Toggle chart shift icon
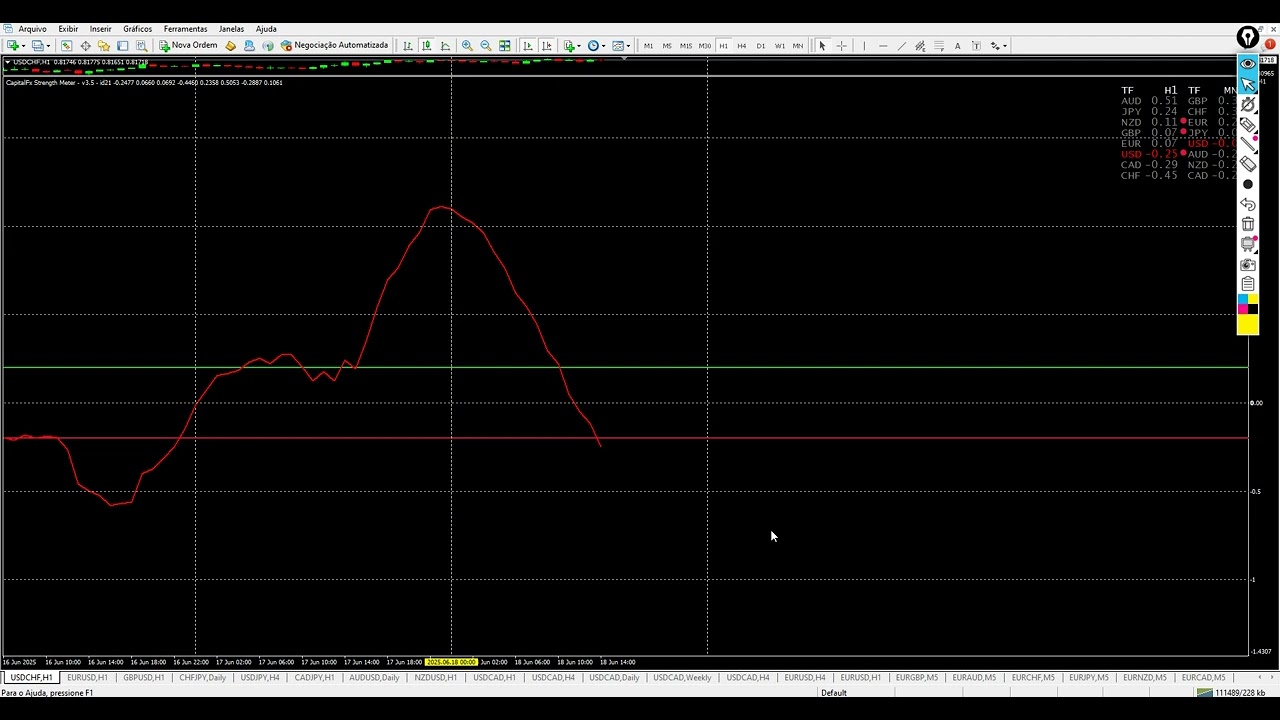Image resolution: width=1280 pixels, height=720 pixels. pos(547,45)
